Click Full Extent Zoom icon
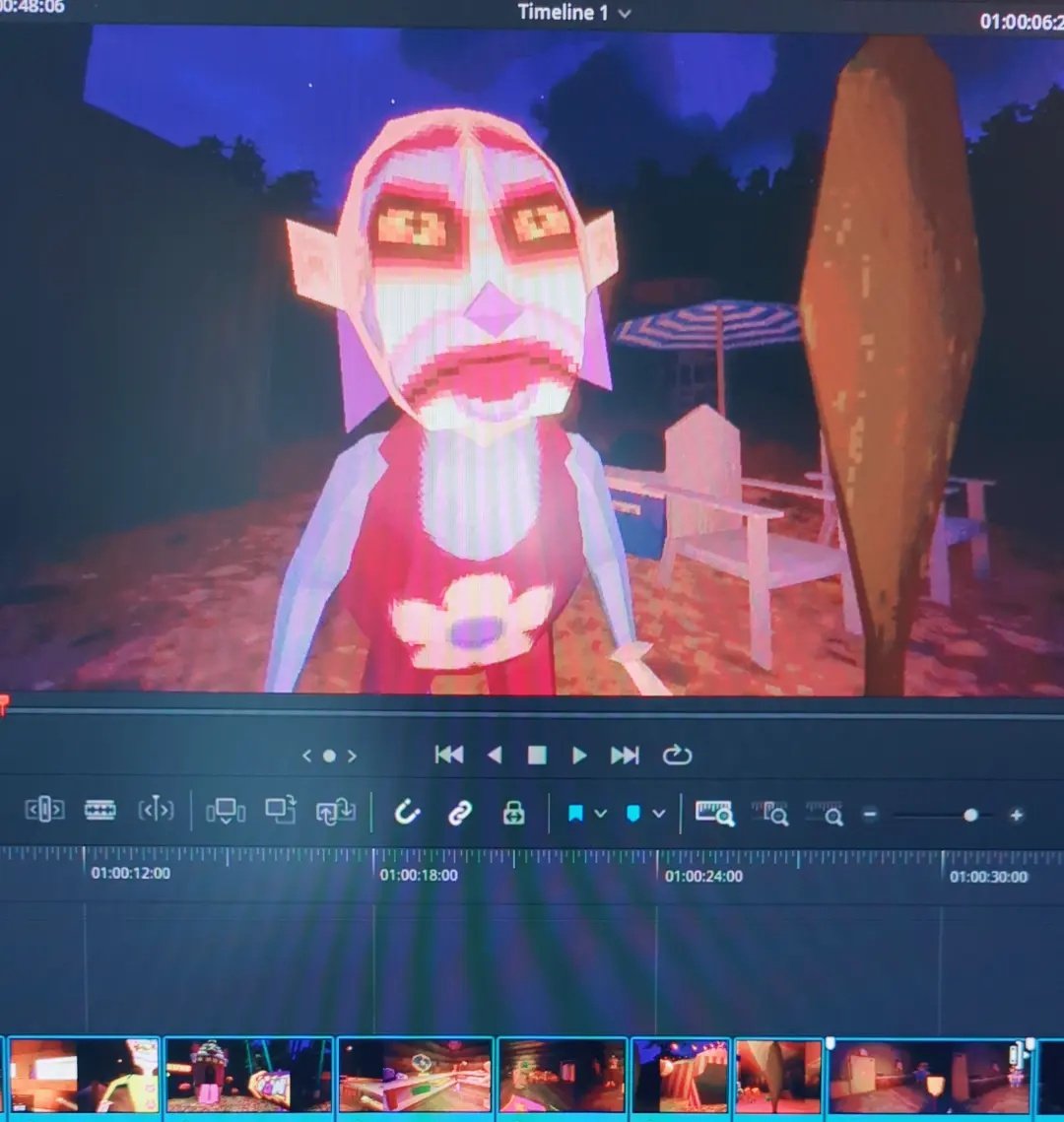 coord(714,814)
